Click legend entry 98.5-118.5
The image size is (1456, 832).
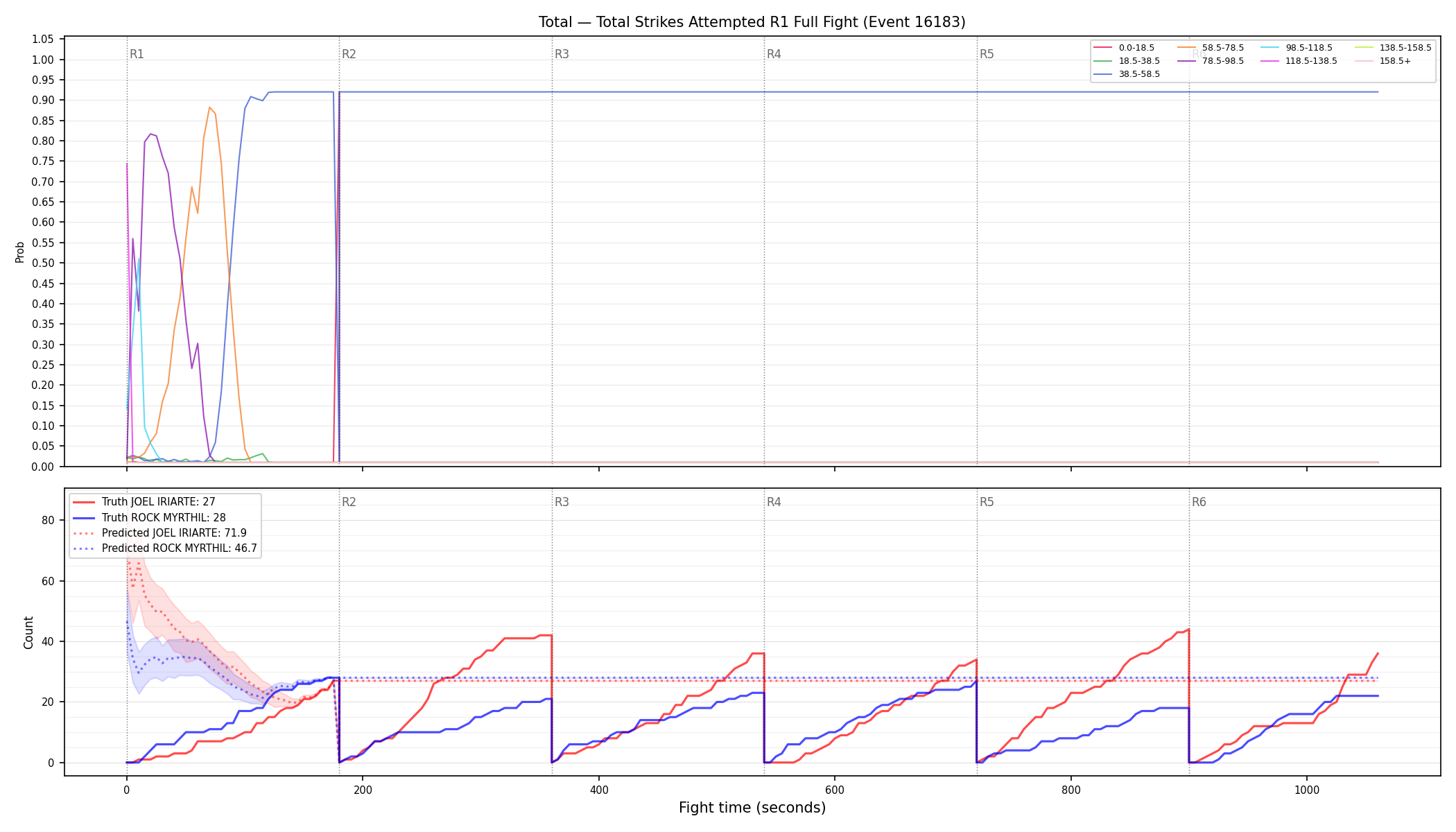[x=1297, y=48]
